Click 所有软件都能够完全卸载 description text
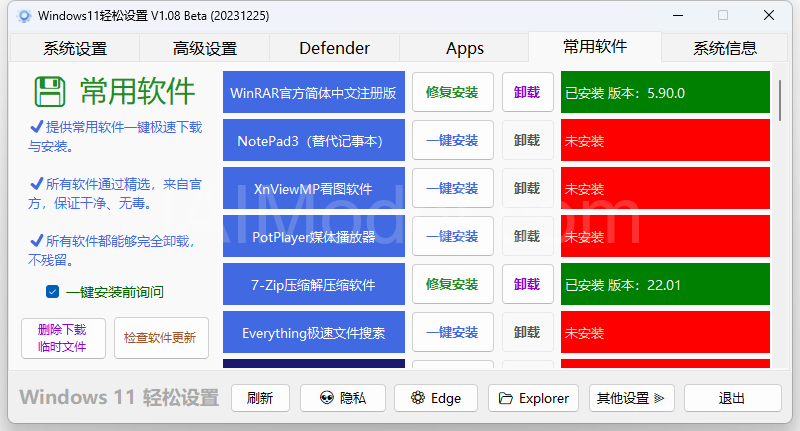The height and width of the screenshot is (431, 800). click(112, 250)
